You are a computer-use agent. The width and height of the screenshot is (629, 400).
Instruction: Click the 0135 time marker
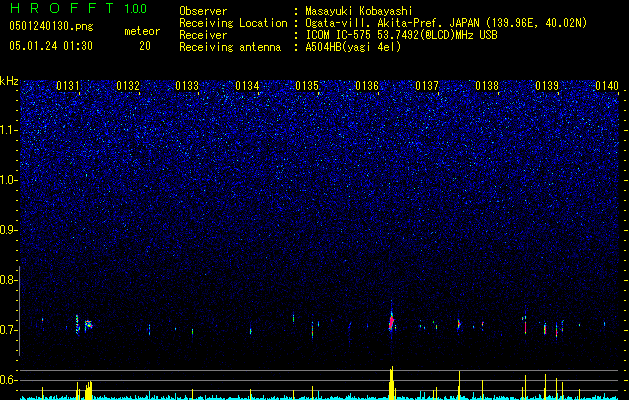point(307,86)
